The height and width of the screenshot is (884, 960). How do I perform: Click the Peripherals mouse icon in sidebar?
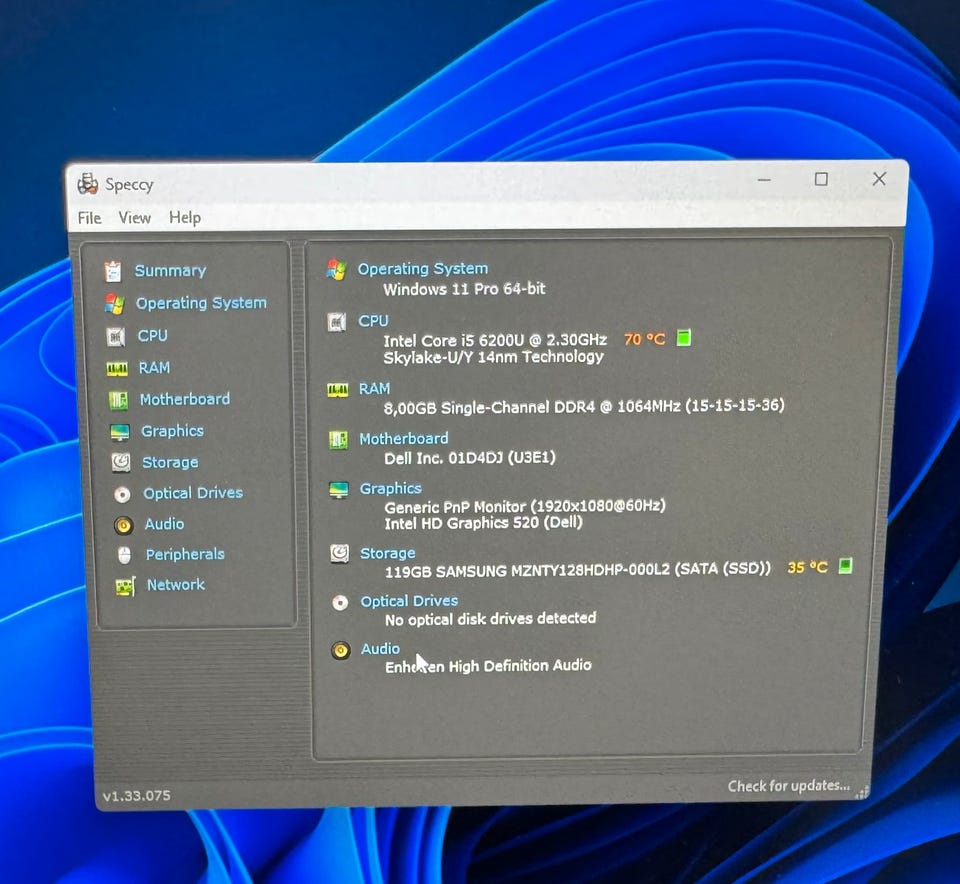(x=124, y=555)
